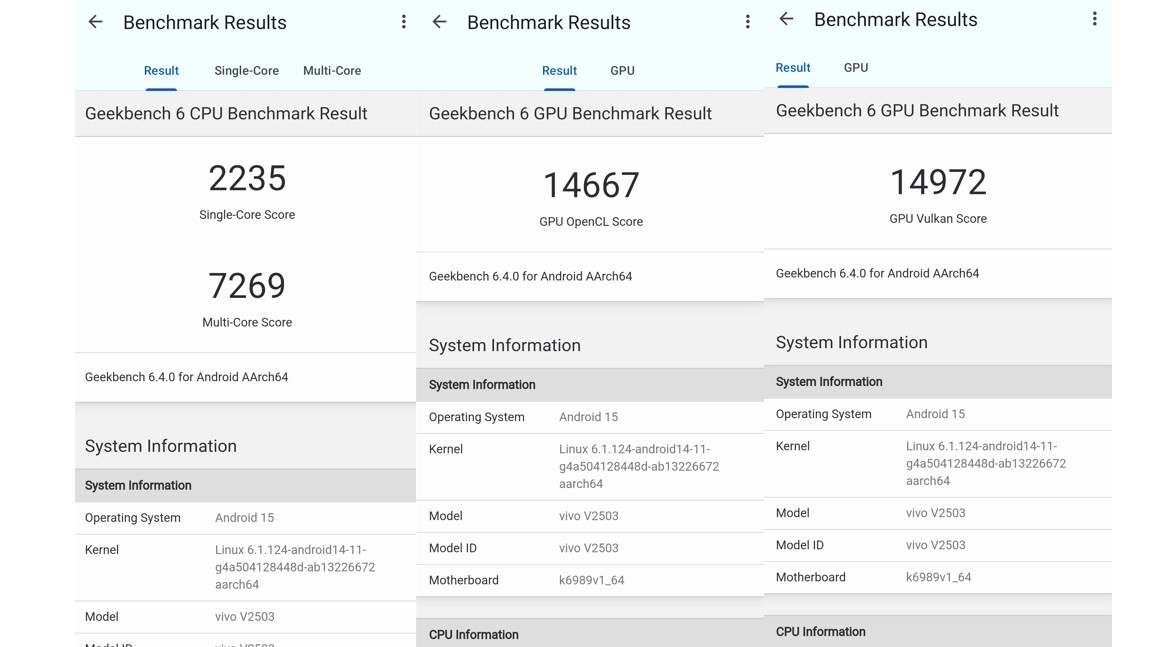Click the Model row on CPU screen
Viewport: 1163px width, 647px height.
point(246,617)
